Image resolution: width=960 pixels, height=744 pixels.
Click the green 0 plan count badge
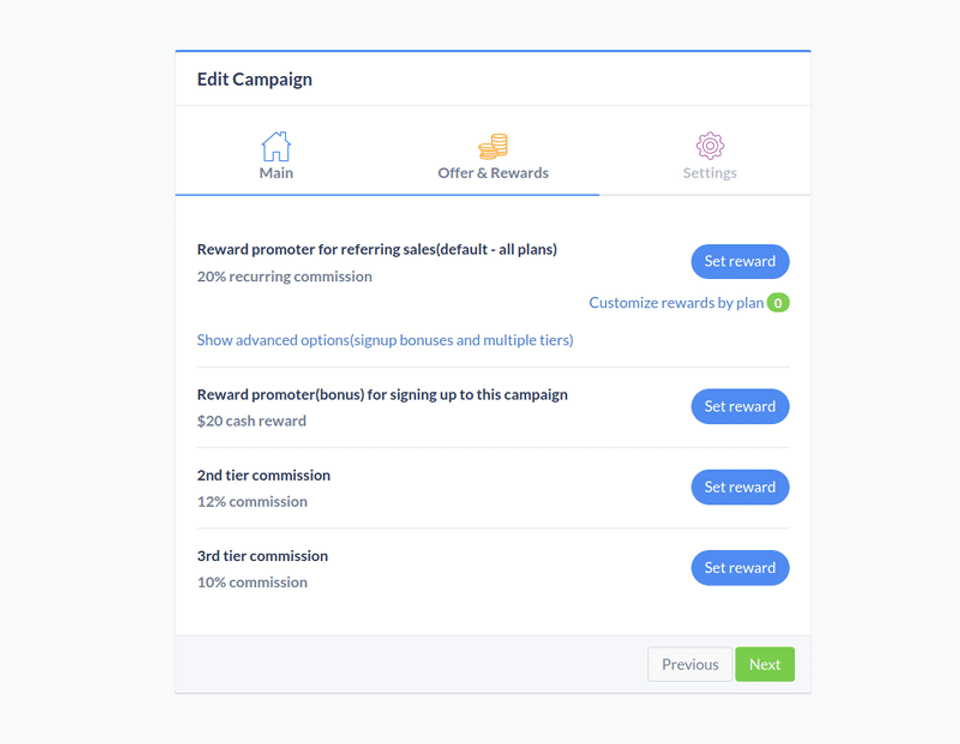778,303
